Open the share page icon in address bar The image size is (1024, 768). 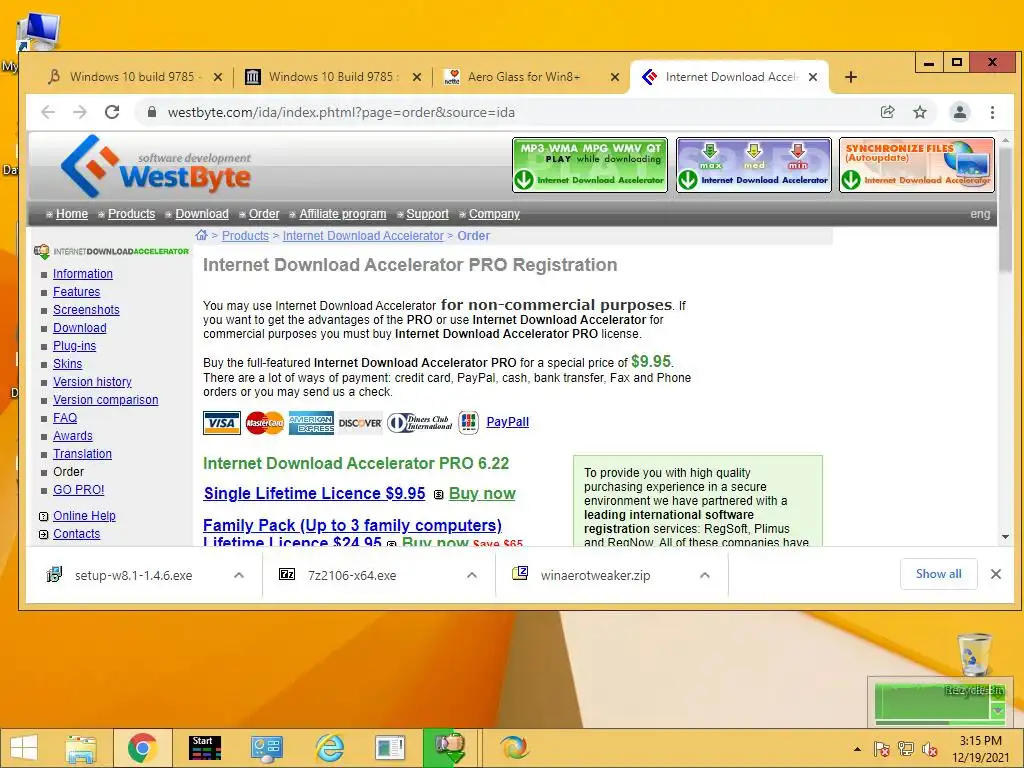[888, 112]
